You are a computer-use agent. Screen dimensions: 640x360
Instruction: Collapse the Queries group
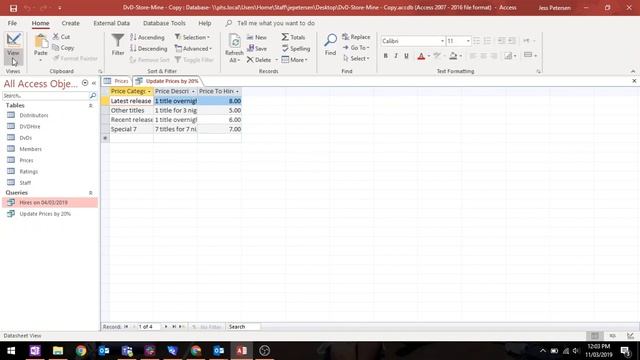[91, 193]
